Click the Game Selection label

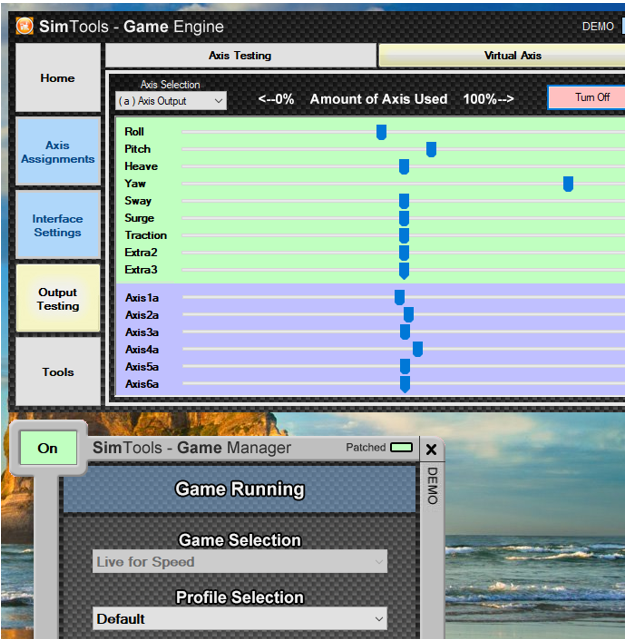point(240,540)
